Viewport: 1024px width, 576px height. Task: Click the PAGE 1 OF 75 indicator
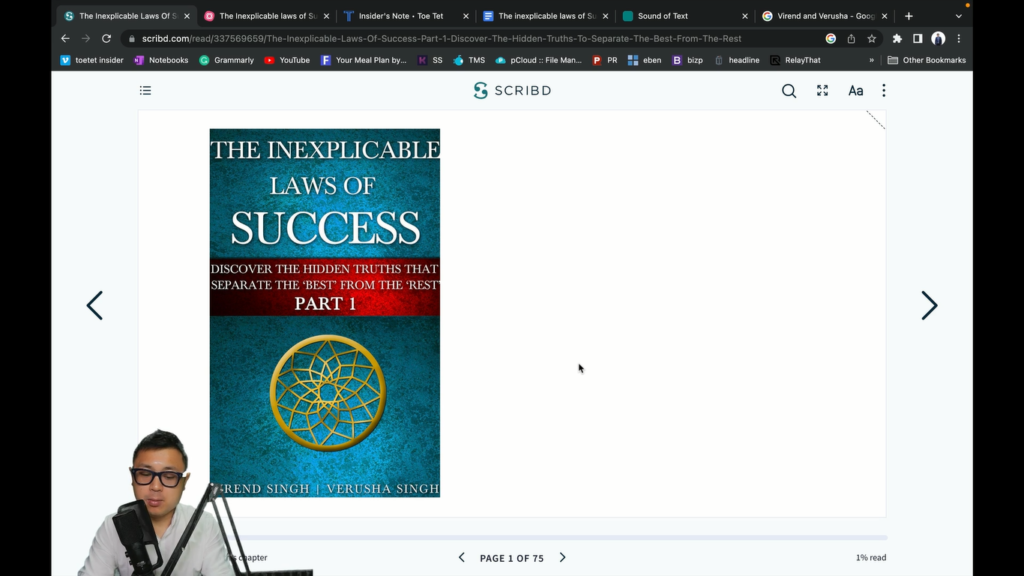pos(512,558)
